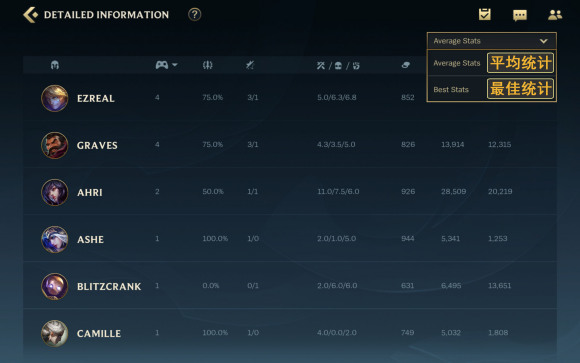Viewport: 580px width, 363px height.
Task: Click the win rate column icon
Action: tap(208, 65)
